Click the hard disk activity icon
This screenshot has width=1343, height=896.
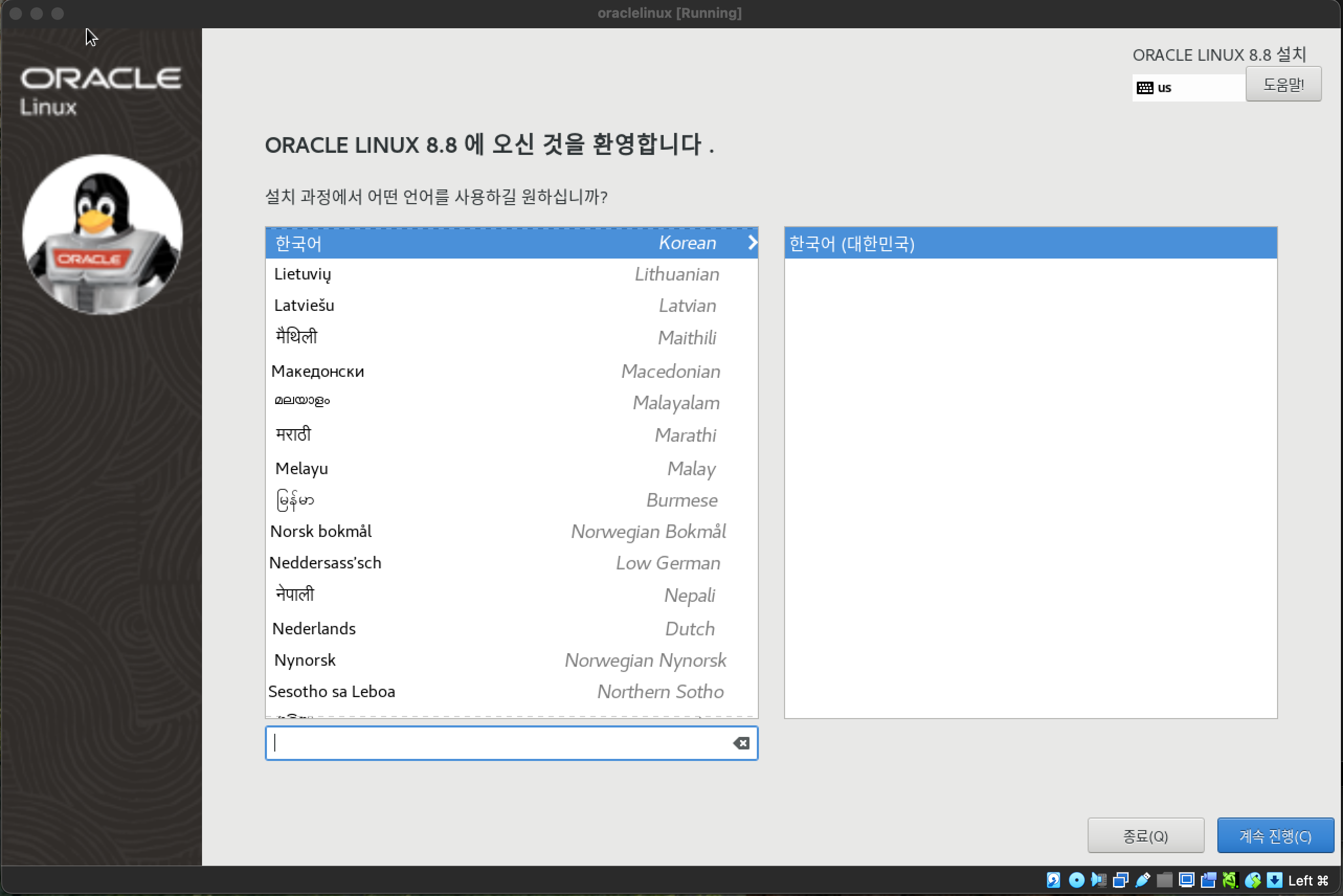coord(1053,880)
